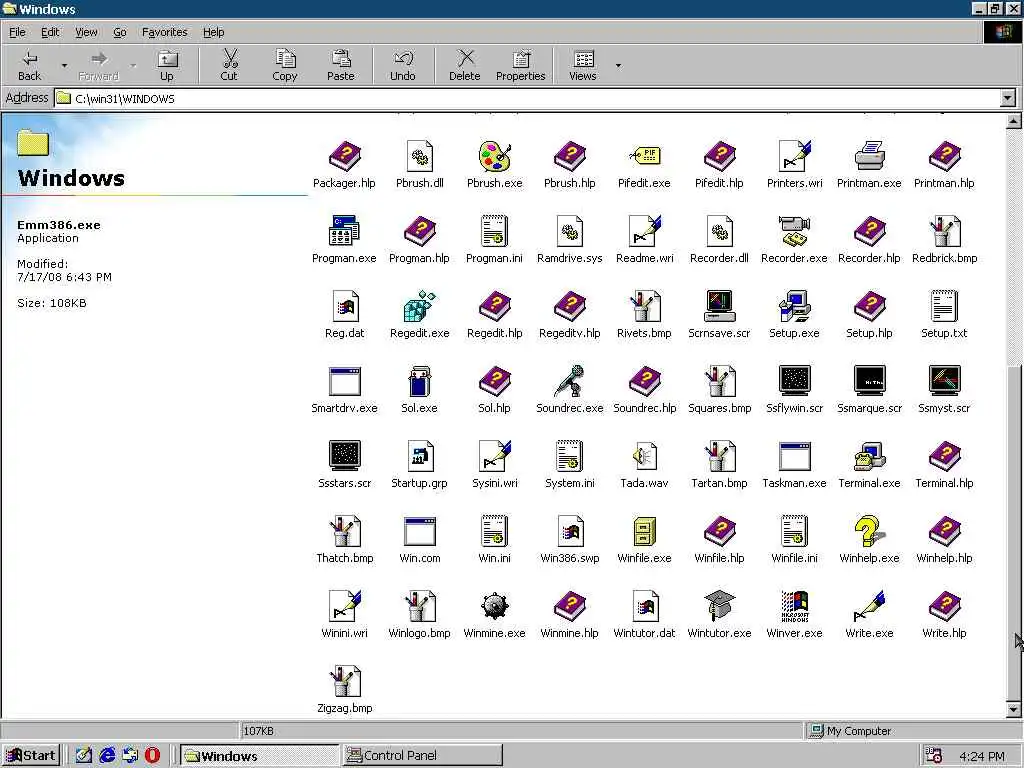Select the Wintutor.exe graduation cap icon

(x=719, y=605)
